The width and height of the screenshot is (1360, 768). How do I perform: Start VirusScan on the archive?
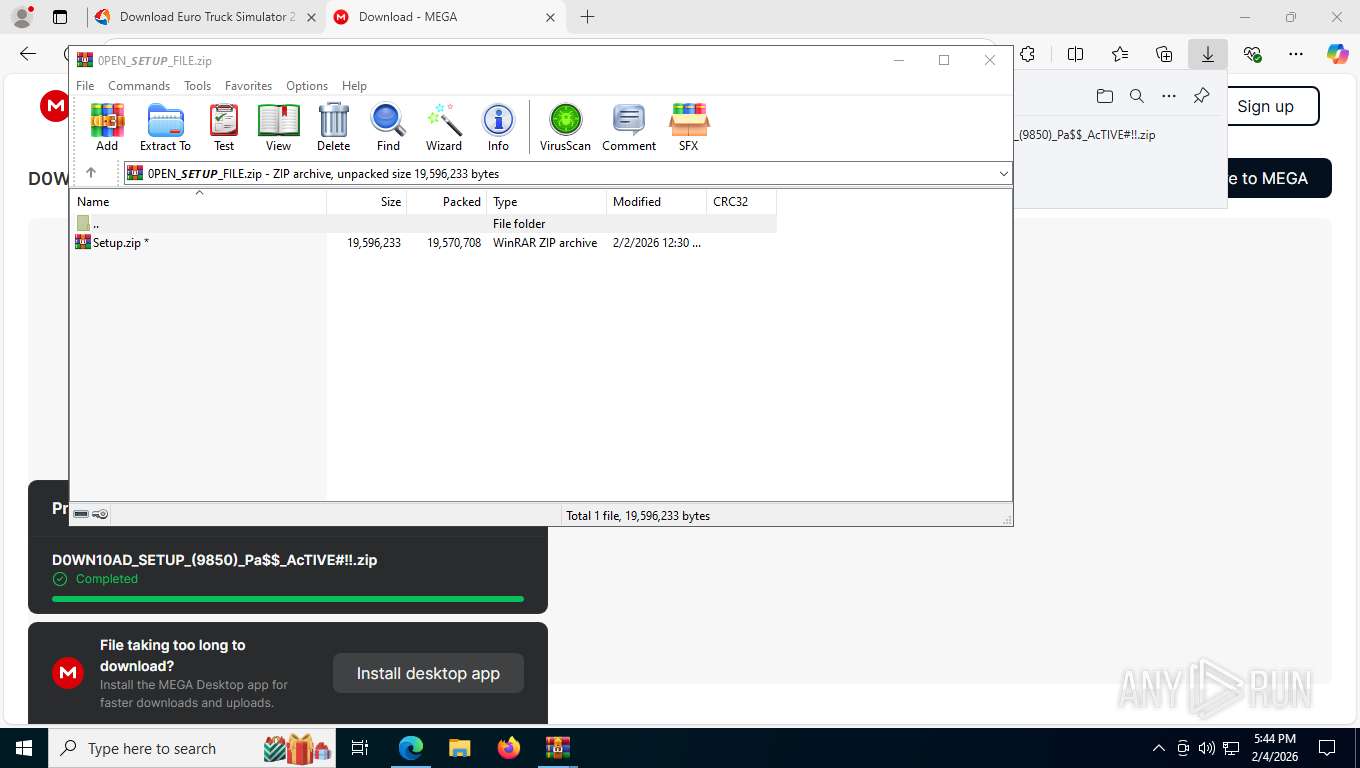tap(565, 127)
